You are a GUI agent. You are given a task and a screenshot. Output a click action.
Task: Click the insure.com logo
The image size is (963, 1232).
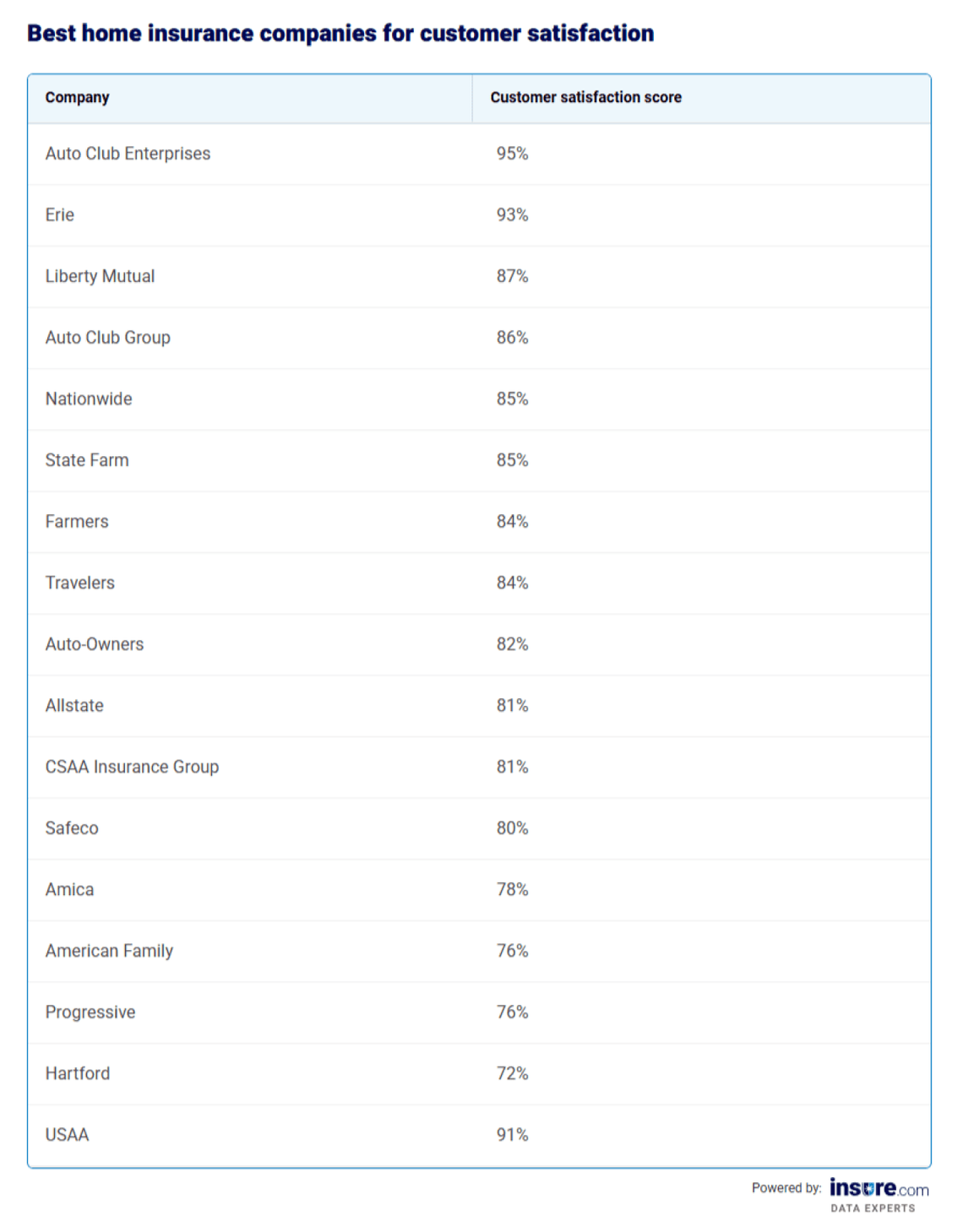879,1189
